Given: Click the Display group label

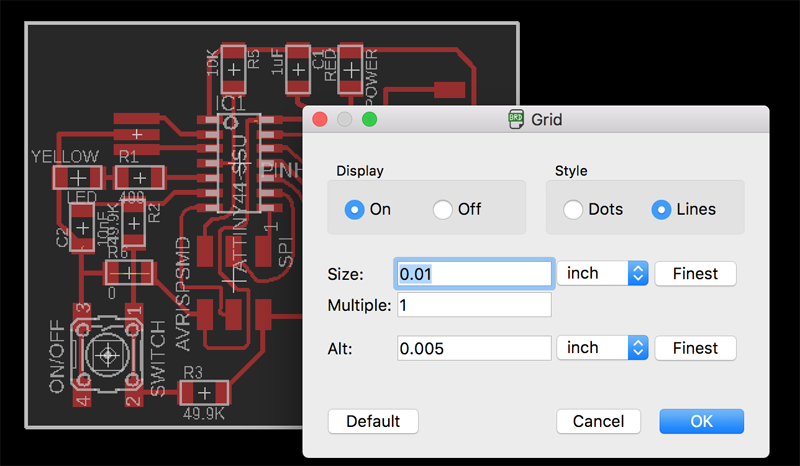Looking at the screenshot, I should (360, 170).
